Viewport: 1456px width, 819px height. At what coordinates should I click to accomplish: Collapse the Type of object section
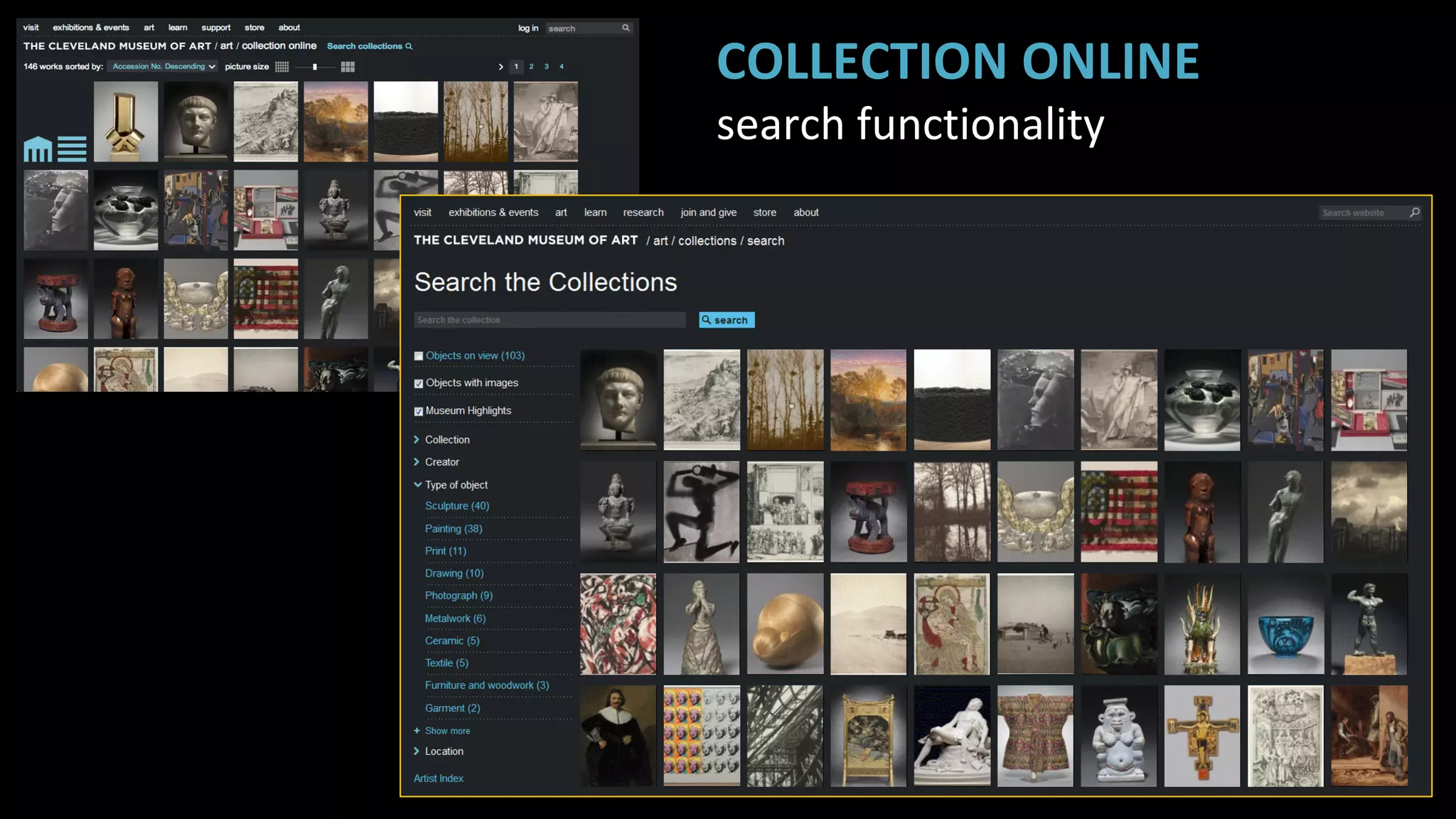click(x=417, y=485)
